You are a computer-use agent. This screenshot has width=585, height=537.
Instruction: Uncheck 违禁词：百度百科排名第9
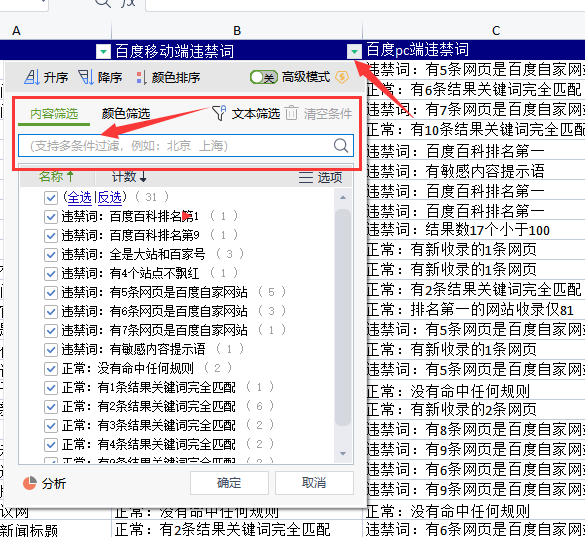[51, 235]
